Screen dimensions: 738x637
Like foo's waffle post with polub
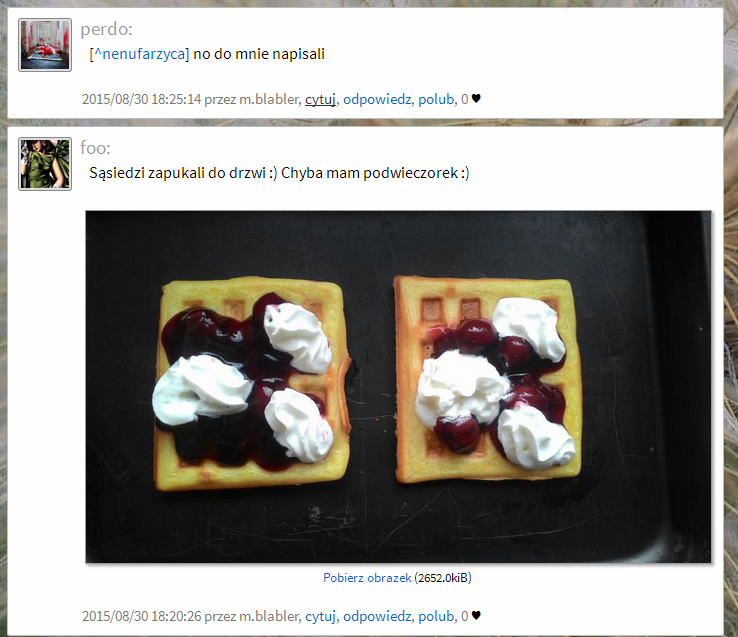coord(436,616)
